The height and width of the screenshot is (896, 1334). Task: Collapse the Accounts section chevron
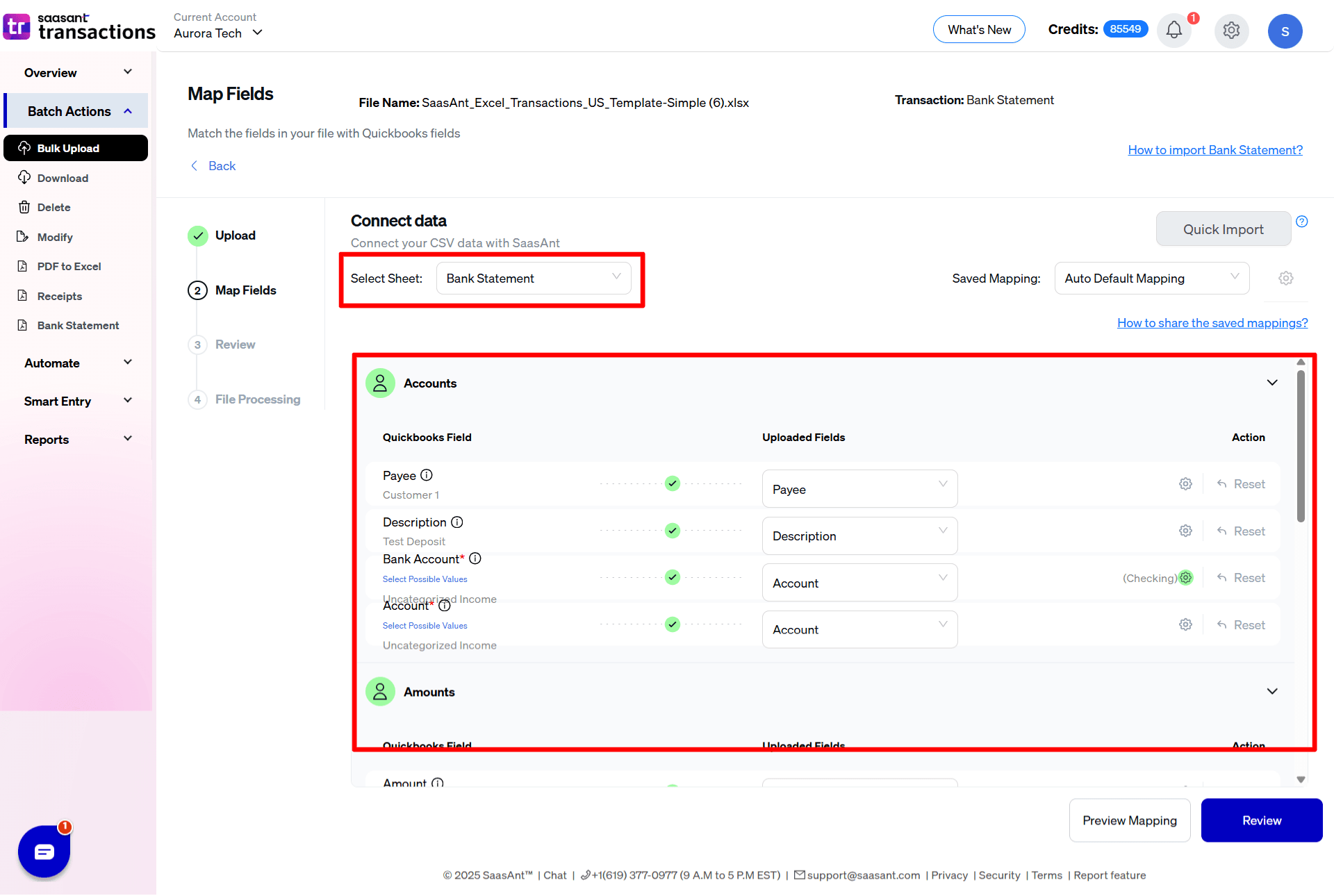[1272, 383]
